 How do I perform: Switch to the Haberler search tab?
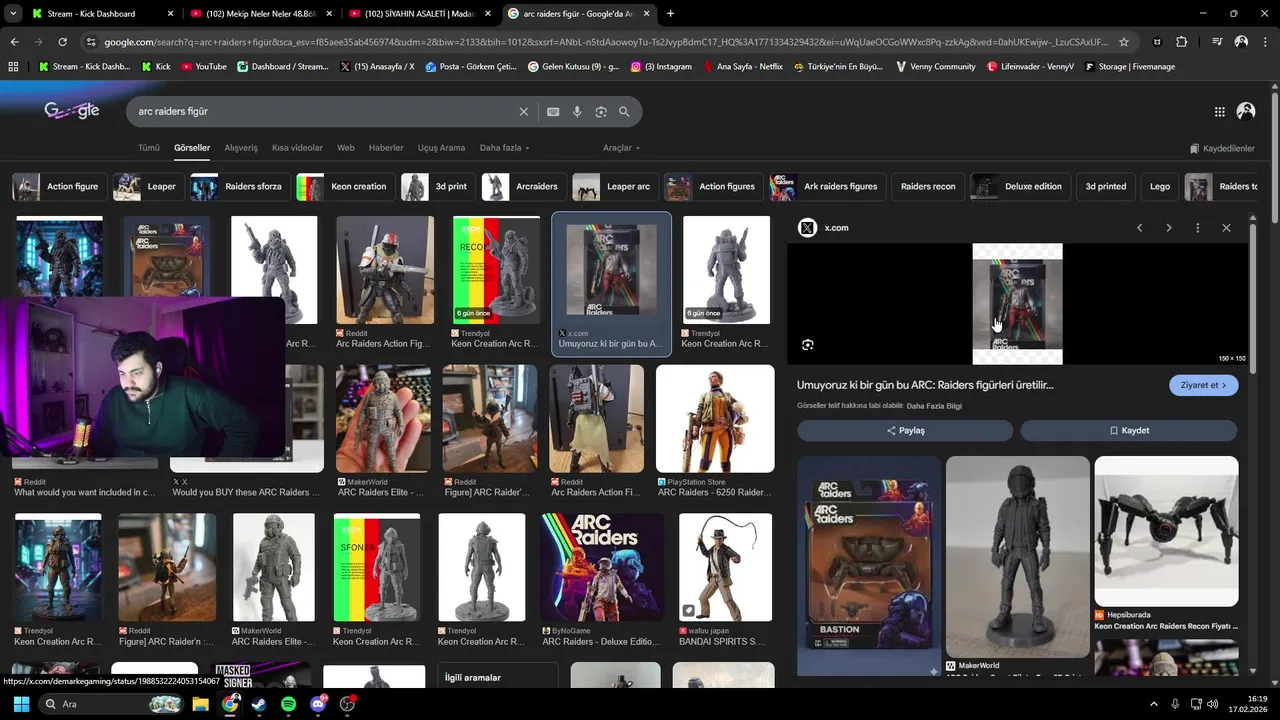pyautogui.click(x=386, y=148)
